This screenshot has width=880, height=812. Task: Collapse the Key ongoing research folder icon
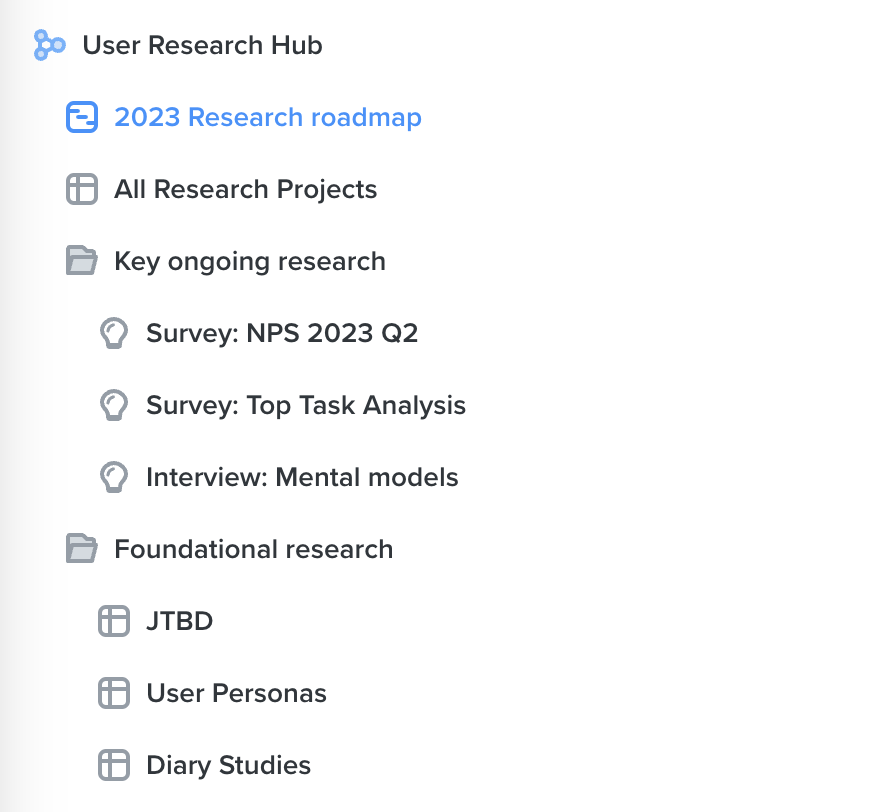pos(82,260)
